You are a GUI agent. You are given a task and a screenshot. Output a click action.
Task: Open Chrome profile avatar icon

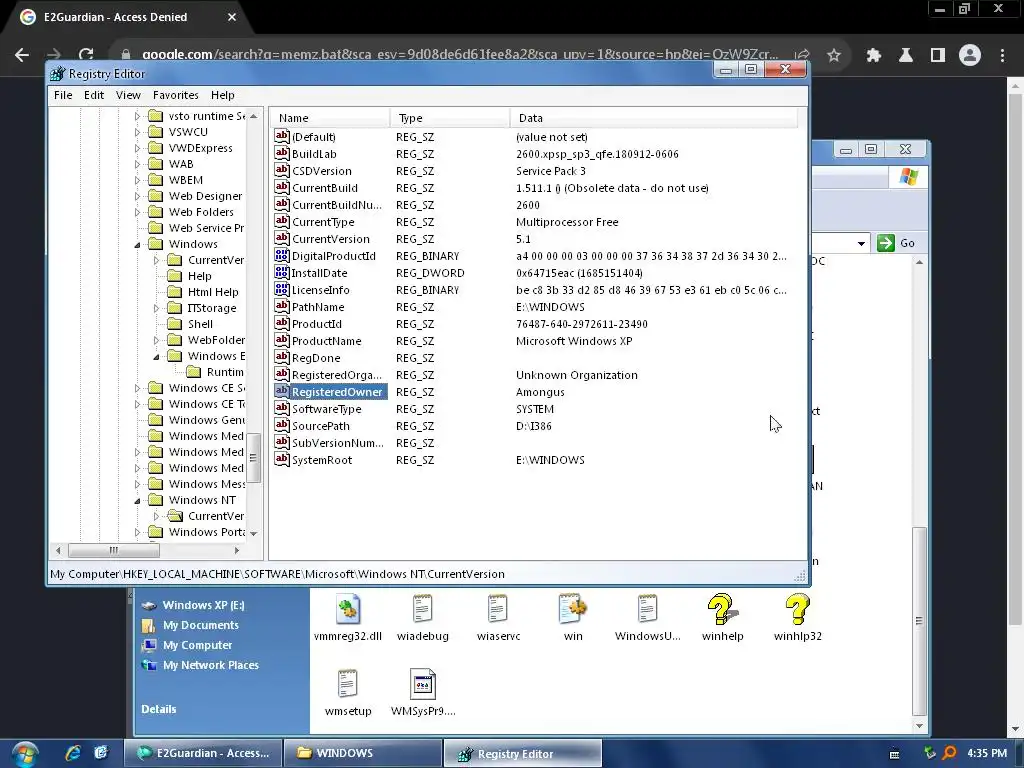pos(970,56)
